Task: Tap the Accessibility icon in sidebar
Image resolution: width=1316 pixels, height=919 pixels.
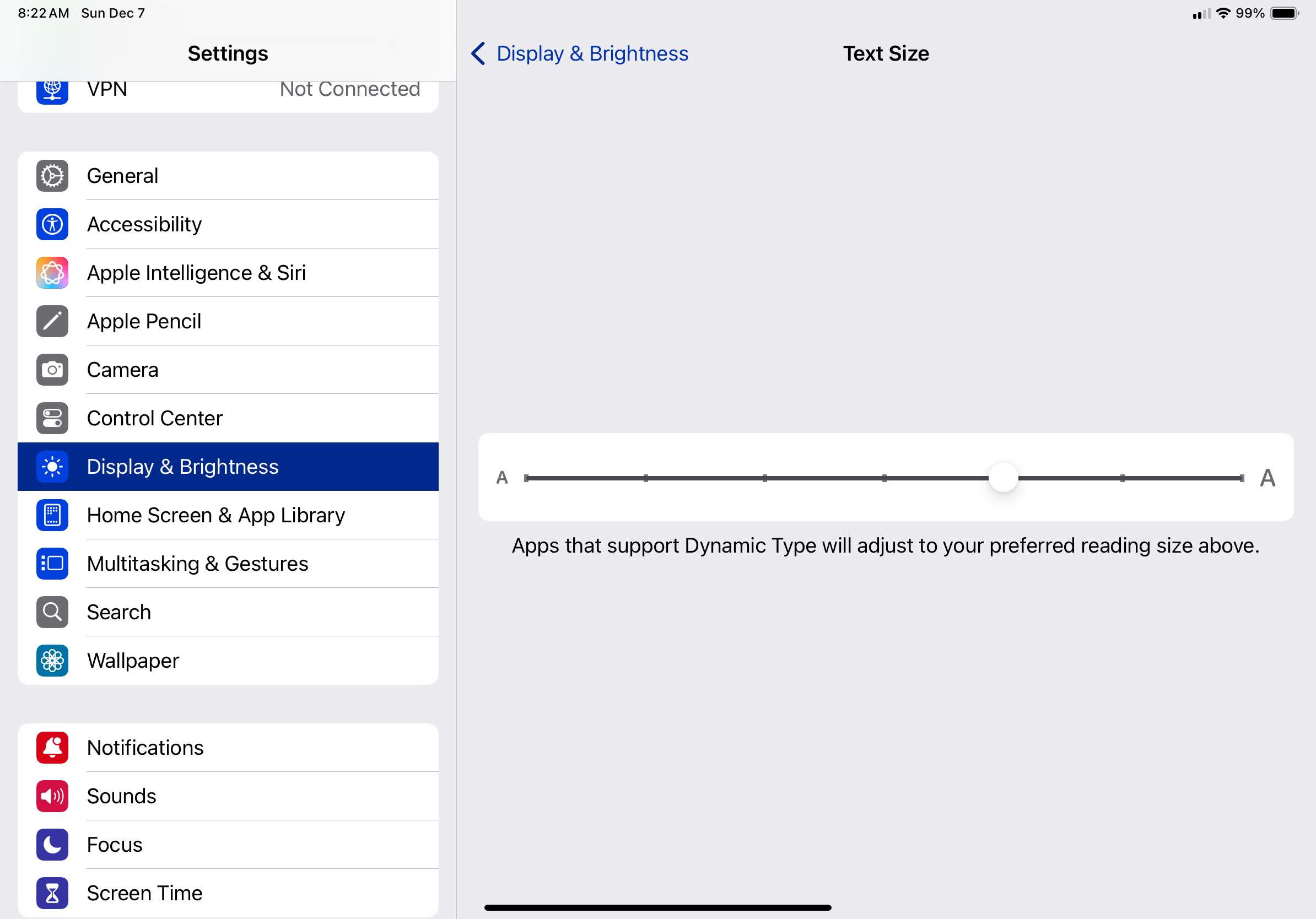Action: [x=52, y=224]
